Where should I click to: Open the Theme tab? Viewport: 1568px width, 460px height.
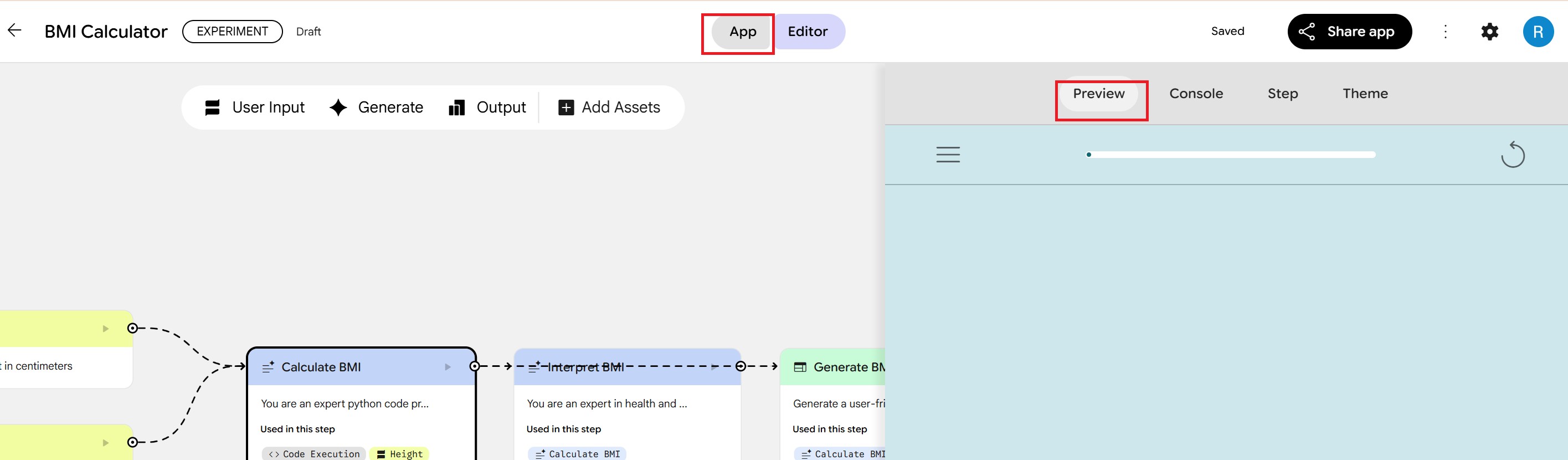click(1365, 94)
